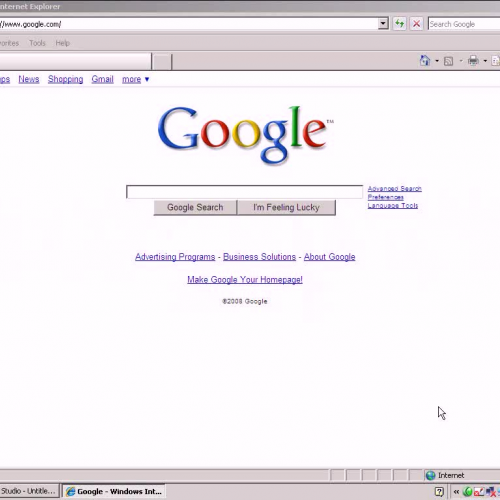Click the green round system tray icon
The height and width of the screenshot is (500, 500).
[468, 491]
